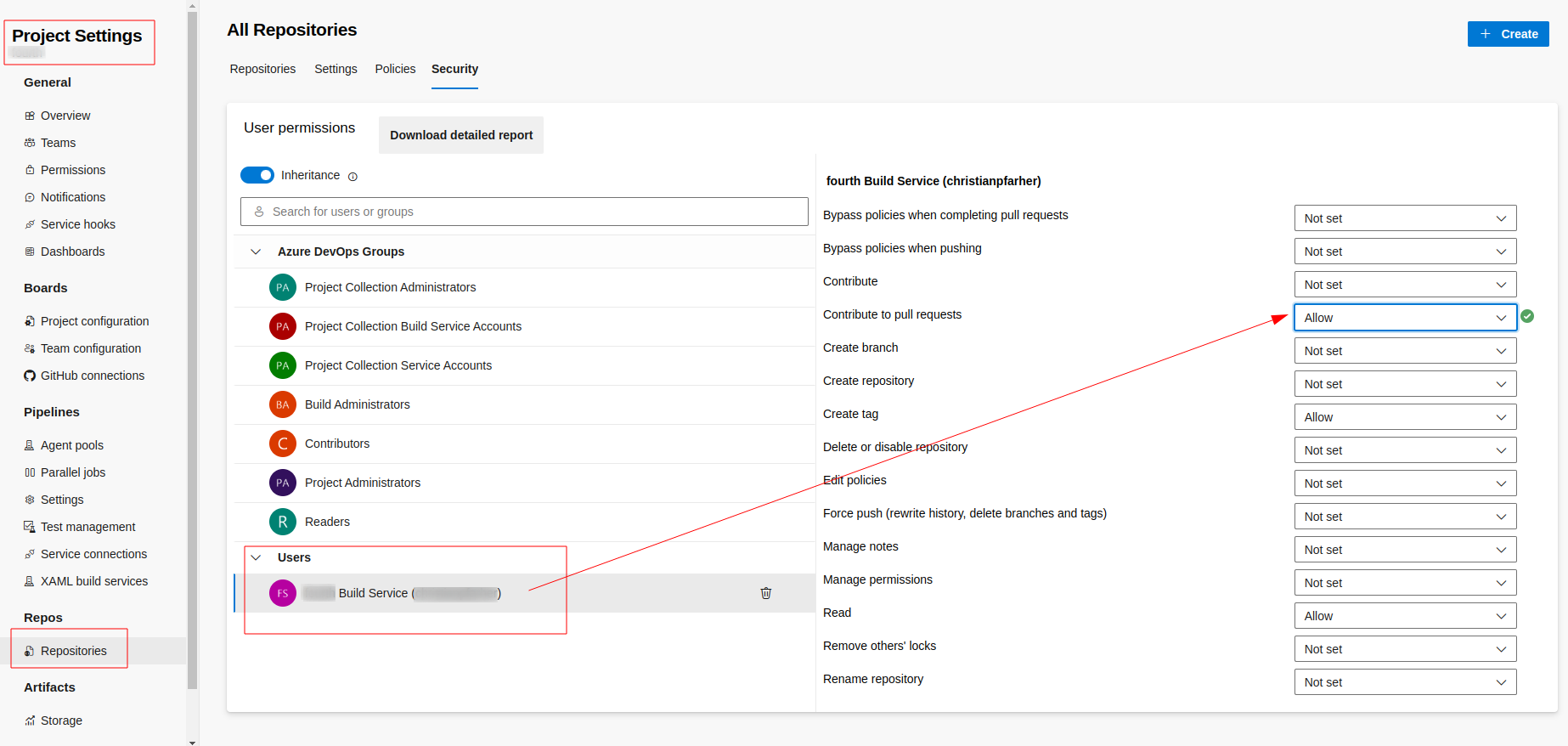This screenshot has height=746, width=1568.
Task: Click Download detailed report button
Action: [x=461, y=135]
